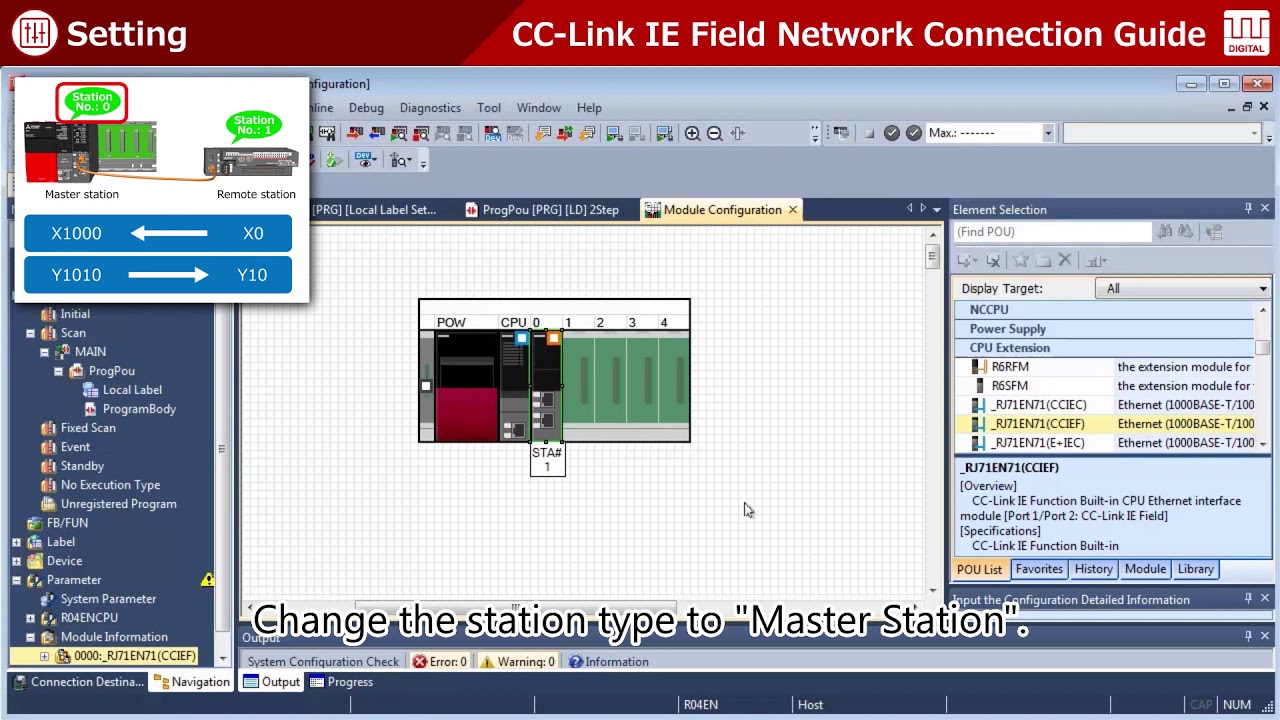The width and height of the screenshot is (1280, 720).
Task: Collapse the Scan tree node
Action: [30, 333]
